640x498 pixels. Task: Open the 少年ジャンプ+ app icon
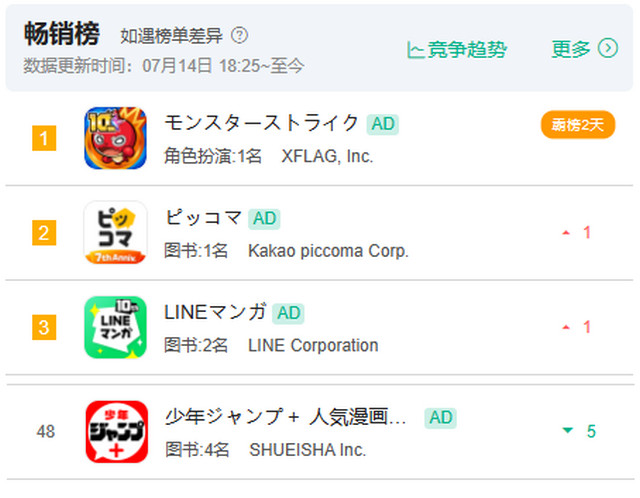[117, 431]
